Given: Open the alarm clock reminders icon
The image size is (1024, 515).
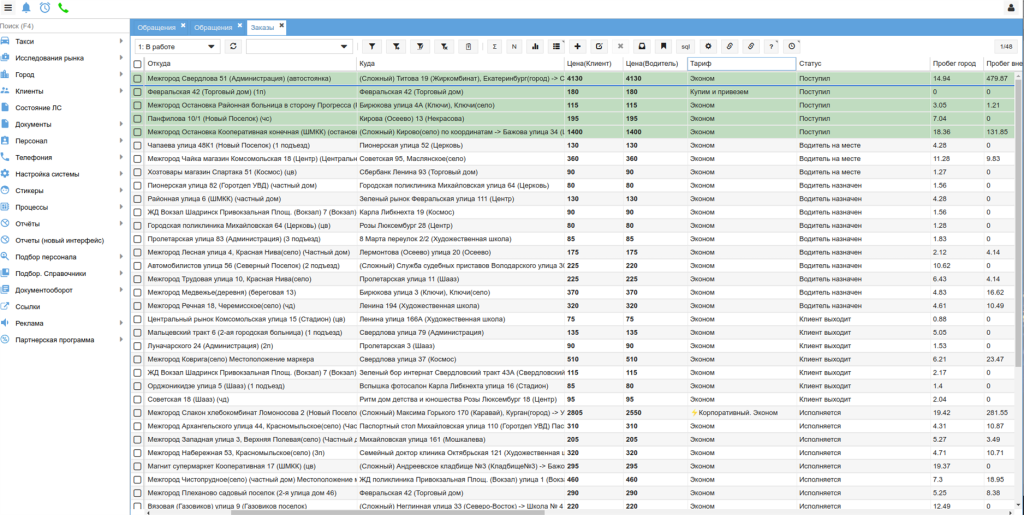Looking at the screenshot, I should coord(44,8).
